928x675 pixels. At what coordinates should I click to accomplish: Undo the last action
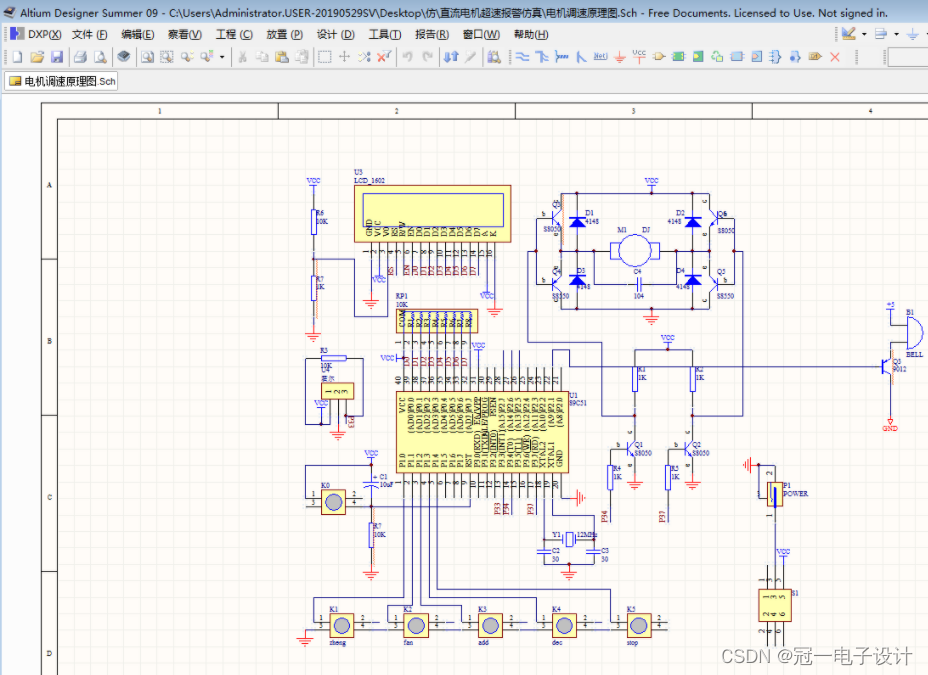[408, 57]
